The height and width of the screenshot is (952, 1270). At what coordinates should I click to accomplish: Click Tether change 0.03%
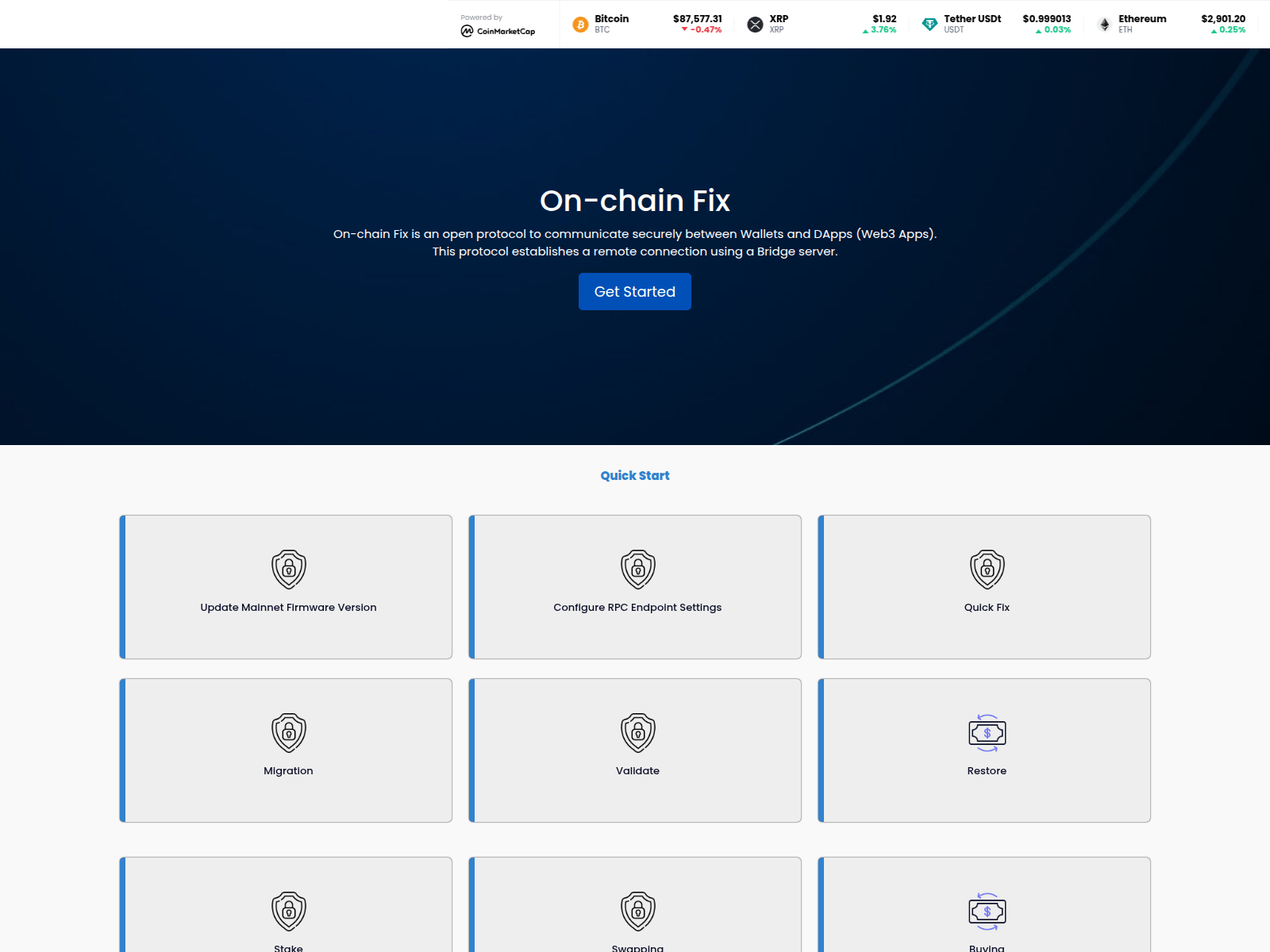click(1053, 29)
